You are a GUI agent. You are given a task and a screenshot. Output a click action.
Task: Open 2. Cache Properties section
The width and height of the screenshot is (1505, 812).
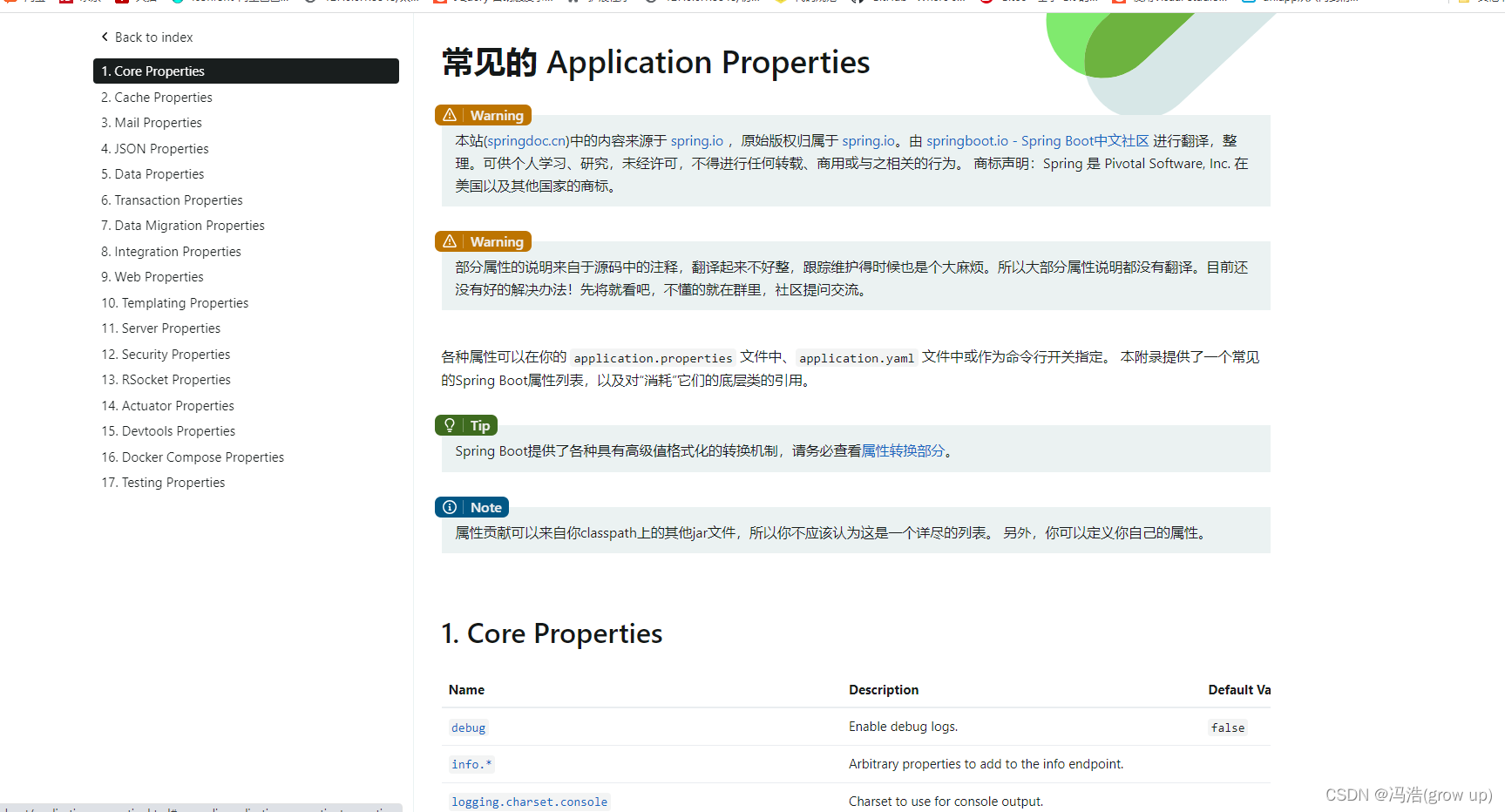[x=157, y=98]
